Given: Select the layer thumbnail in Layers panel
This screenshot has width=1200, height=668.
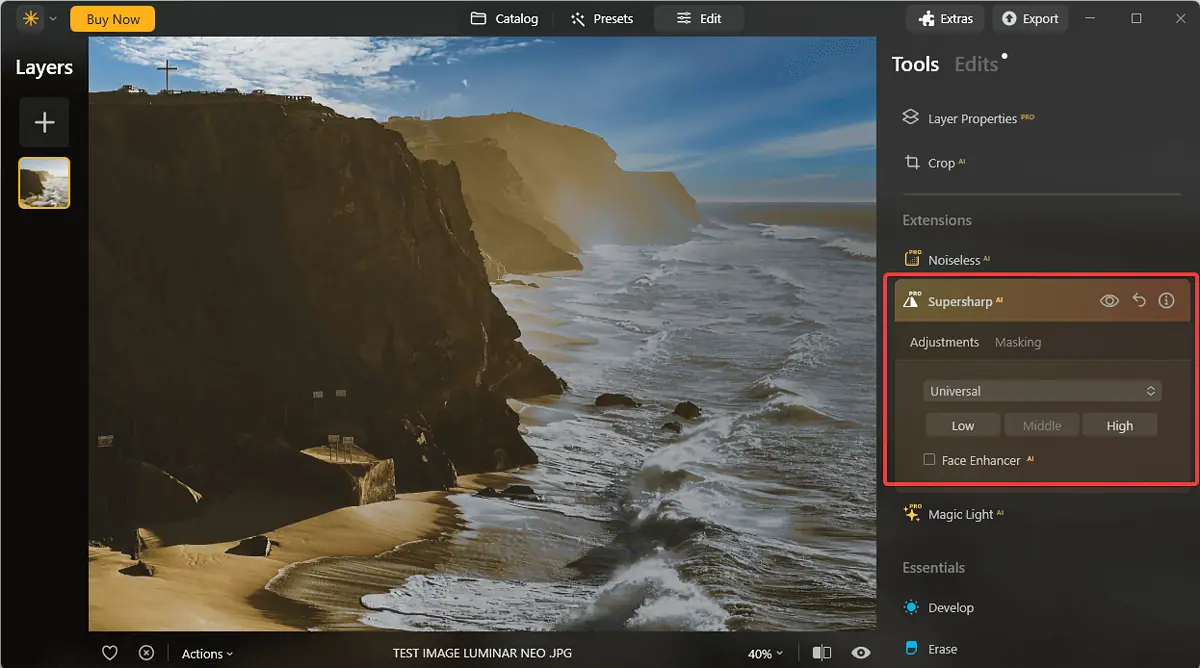Looking at the screenshot, I should [44, 183].
